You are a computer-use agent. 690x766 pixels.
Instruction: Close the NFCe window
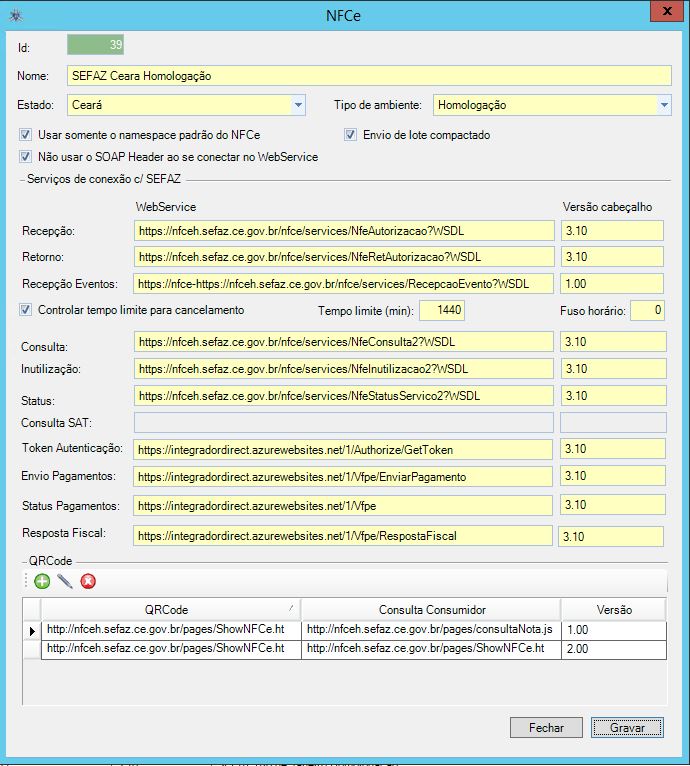tap(661, 12)
